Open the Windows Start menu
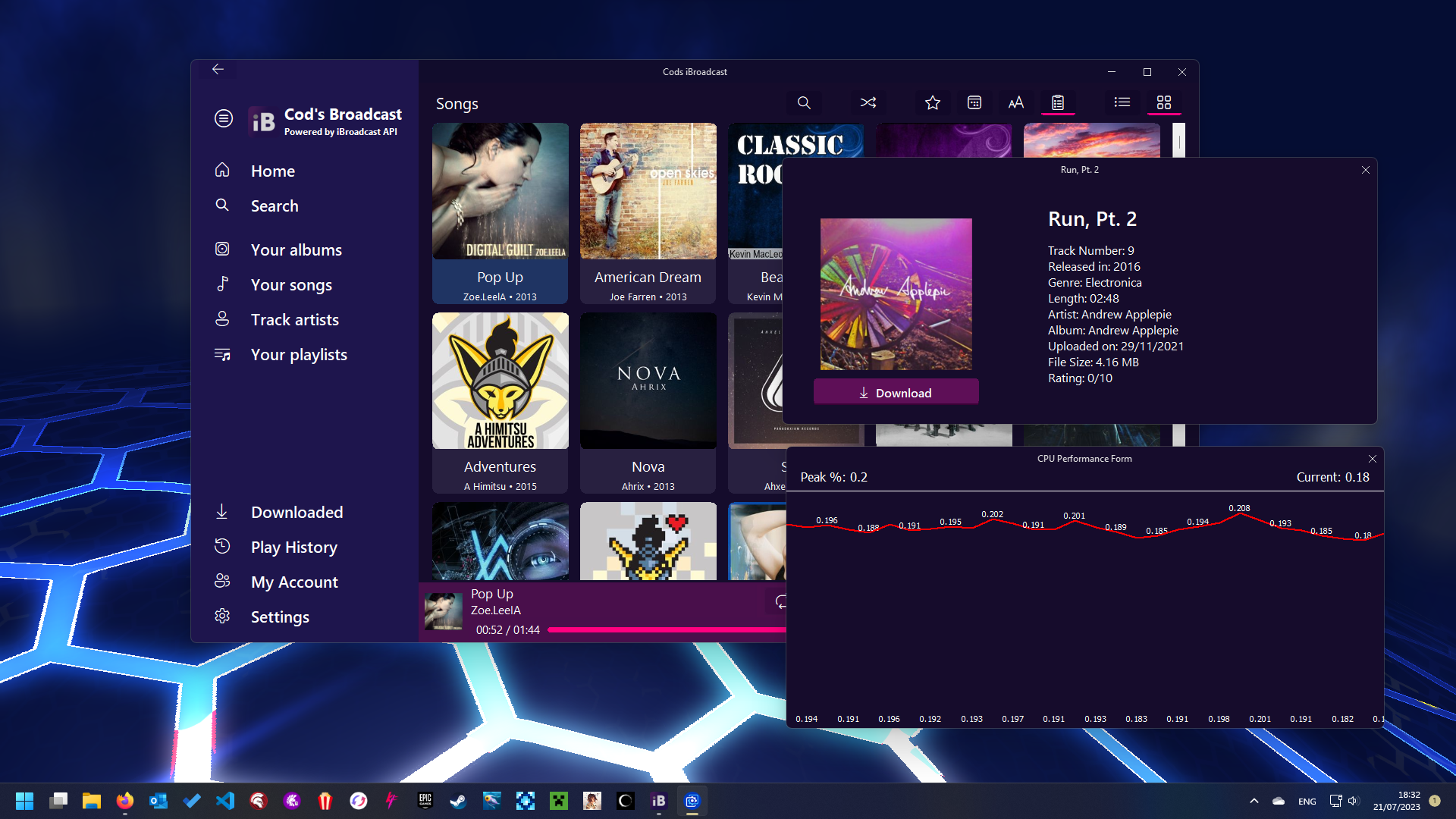The width and height of the screenshot is (1456, 819). (x=25, y=801)
